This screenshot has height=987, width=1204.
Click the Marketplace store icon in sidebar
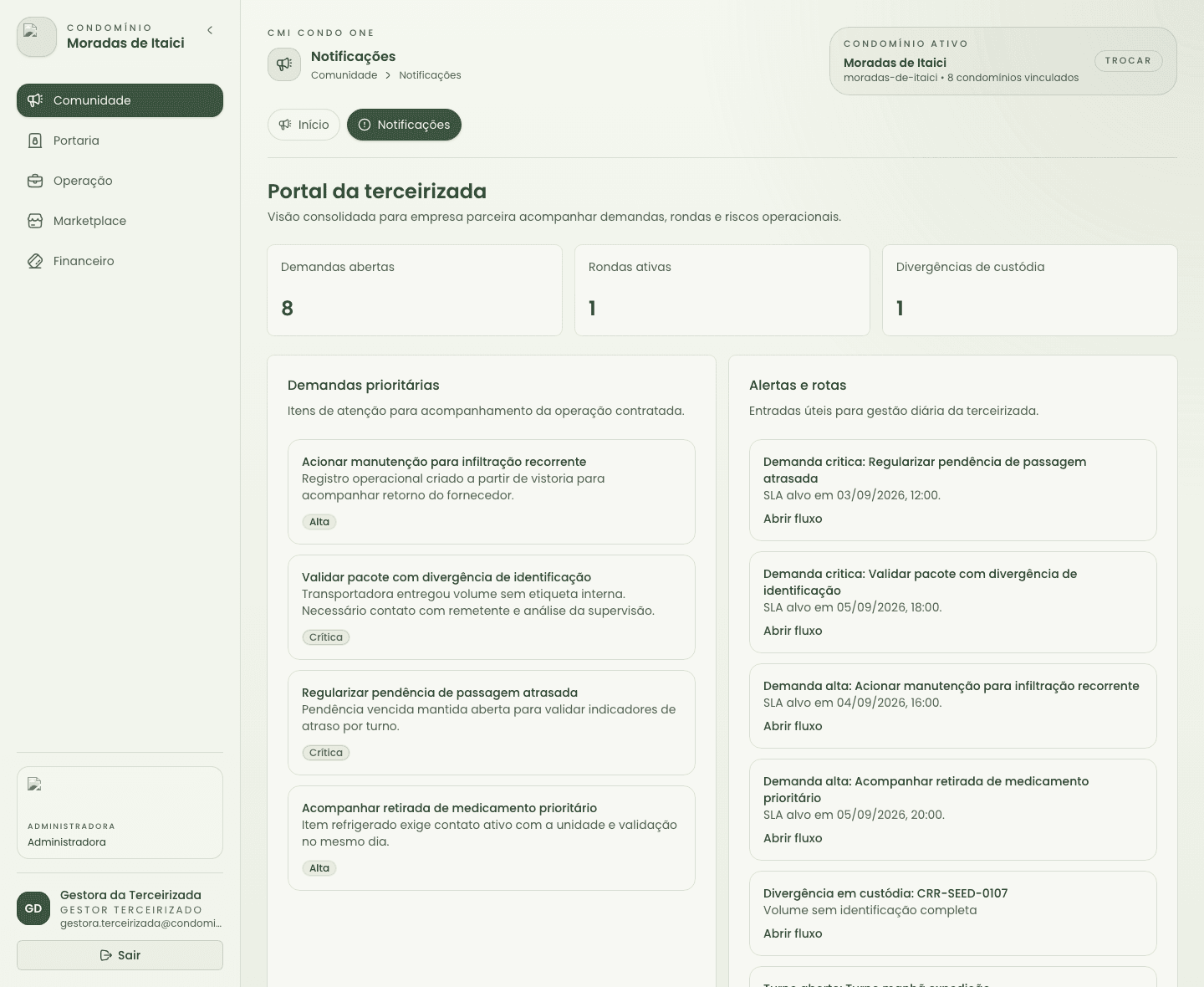click(35, 221)
